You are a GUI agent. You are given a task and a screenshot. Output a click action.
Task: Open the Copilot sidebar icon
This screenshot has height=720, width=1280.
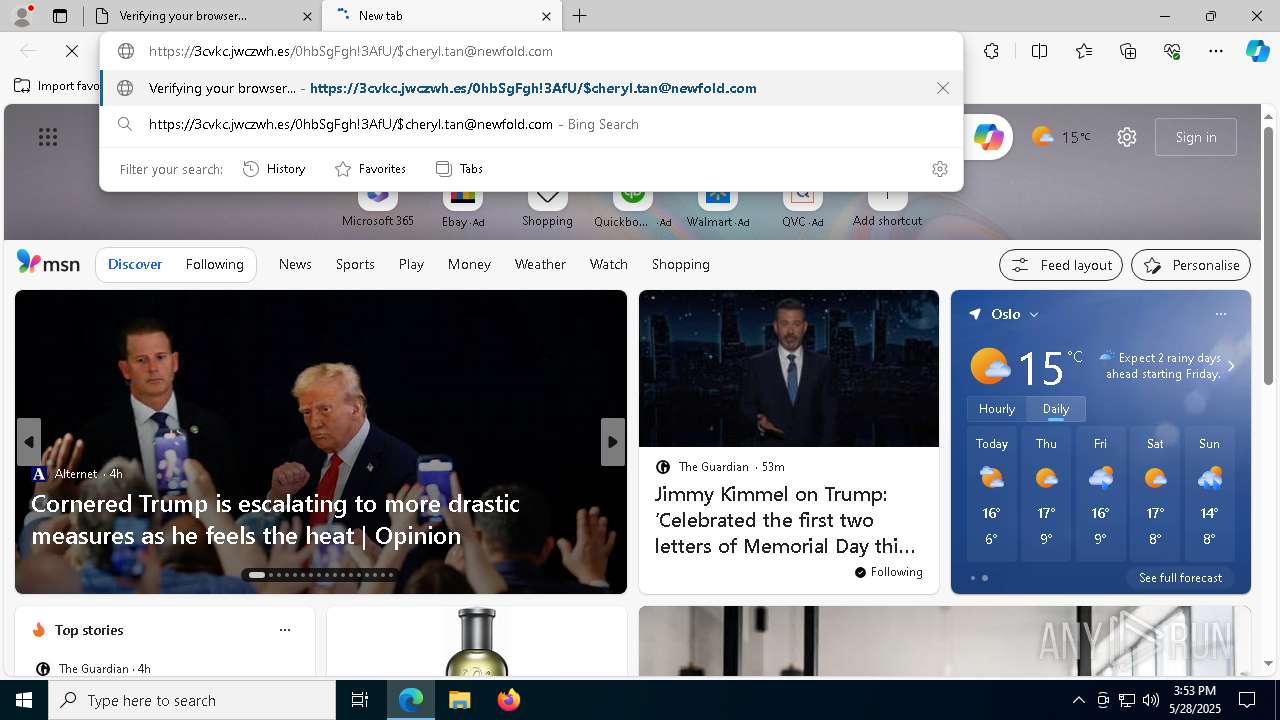[x=1258, y=51]
